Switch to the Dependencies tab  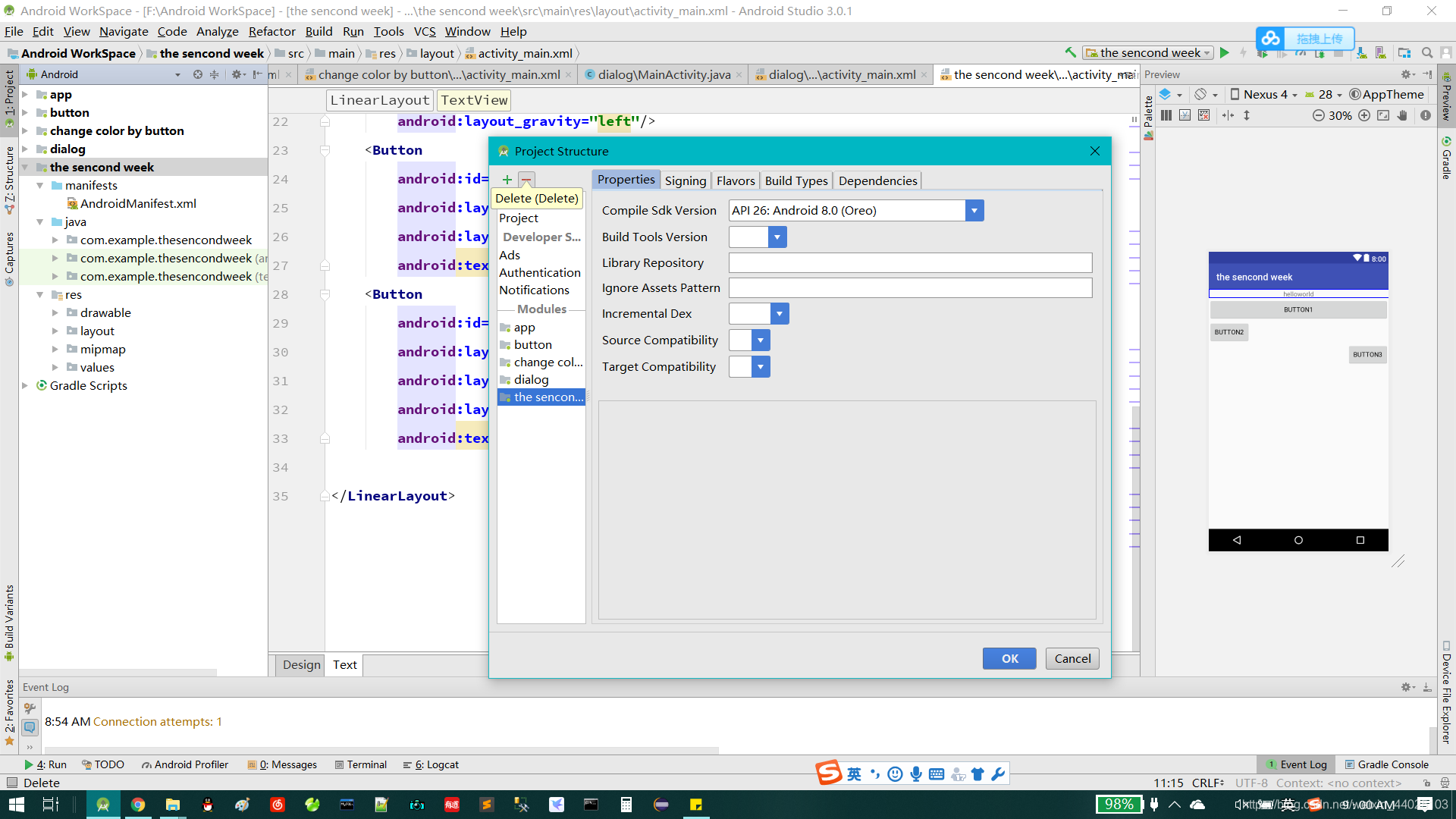(877, 180)
